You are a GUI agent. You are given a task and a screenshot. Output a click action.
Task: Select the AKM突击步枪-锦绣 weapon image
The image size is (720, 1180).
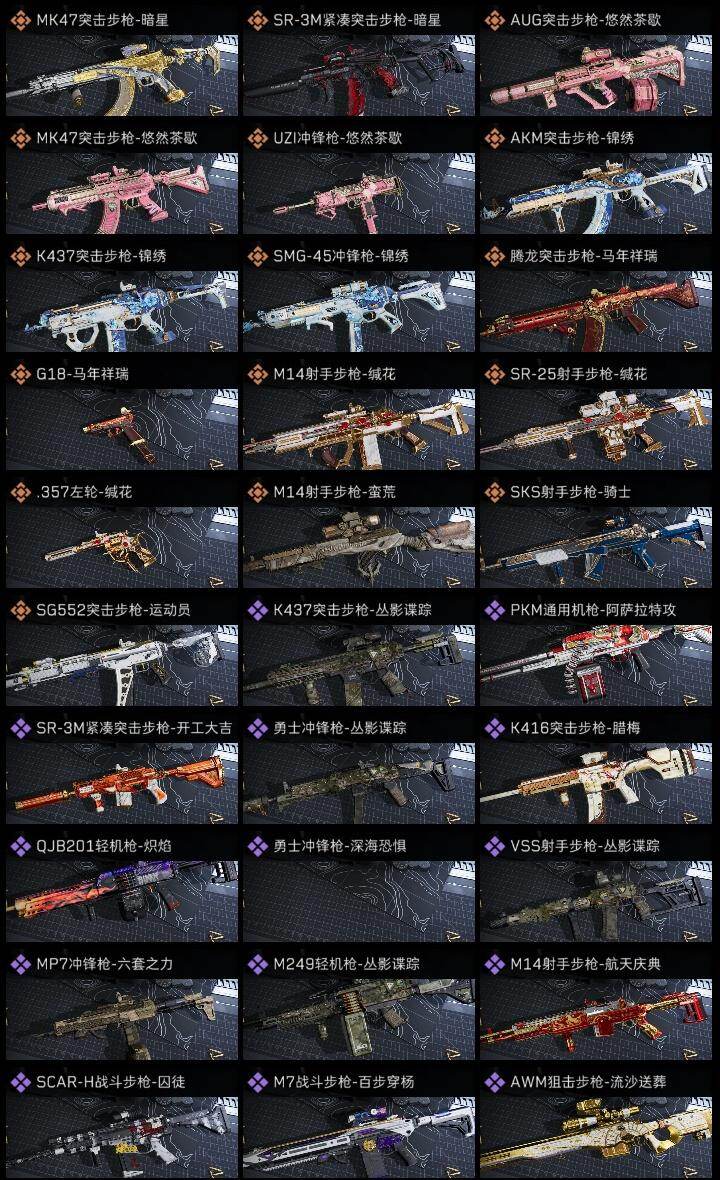596,193
